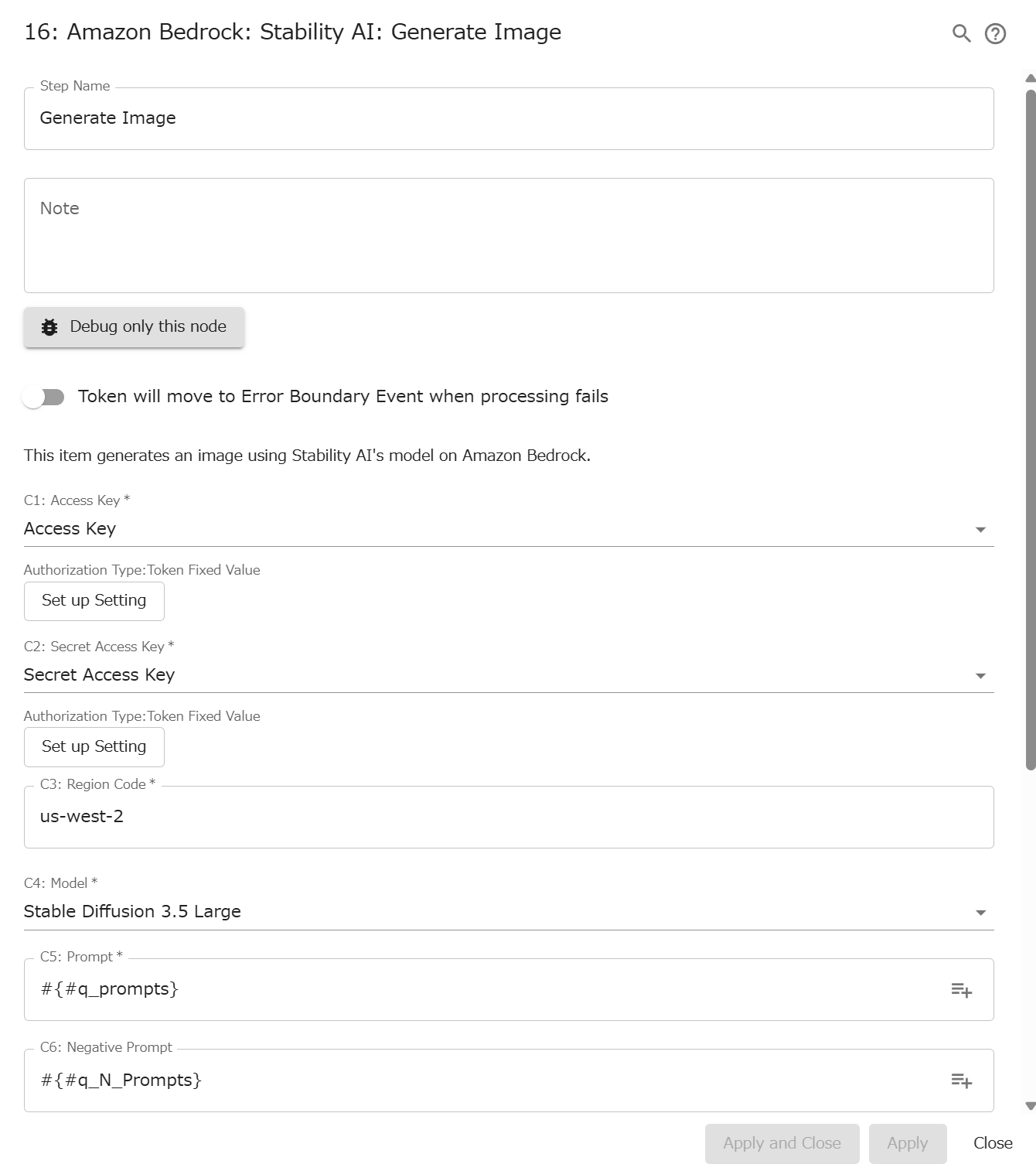1036x1171 pixels.
Task: Click the bug icon on Debug button
Action: point(48,326)
